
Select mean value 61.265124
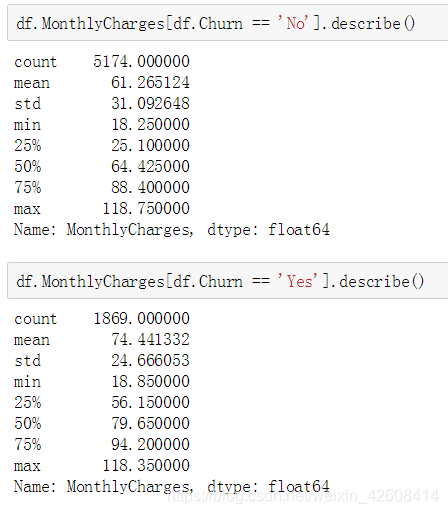[x=150, y=82]
